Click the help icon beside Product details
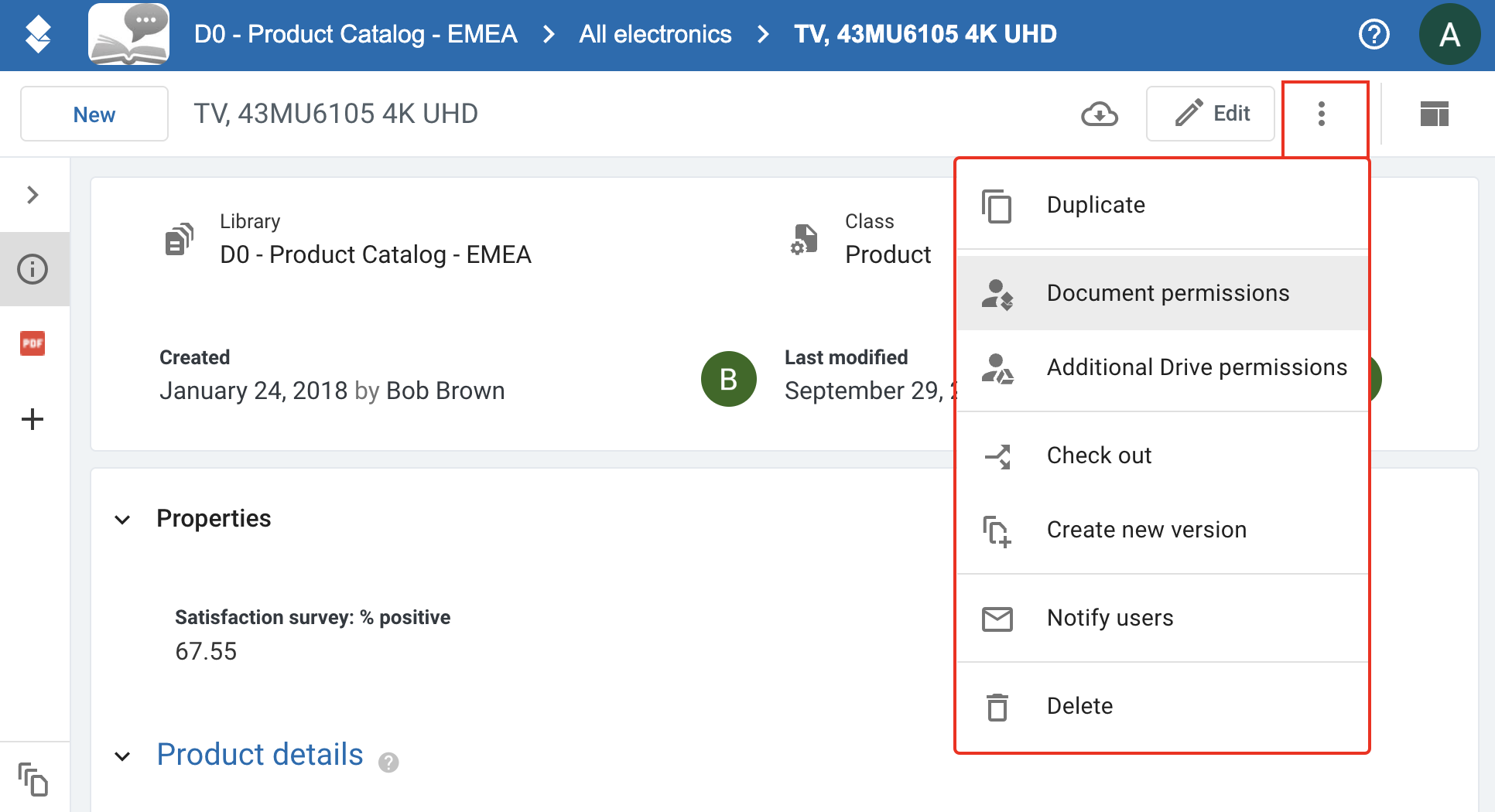 pyautogui.click(x=388, y=763)
